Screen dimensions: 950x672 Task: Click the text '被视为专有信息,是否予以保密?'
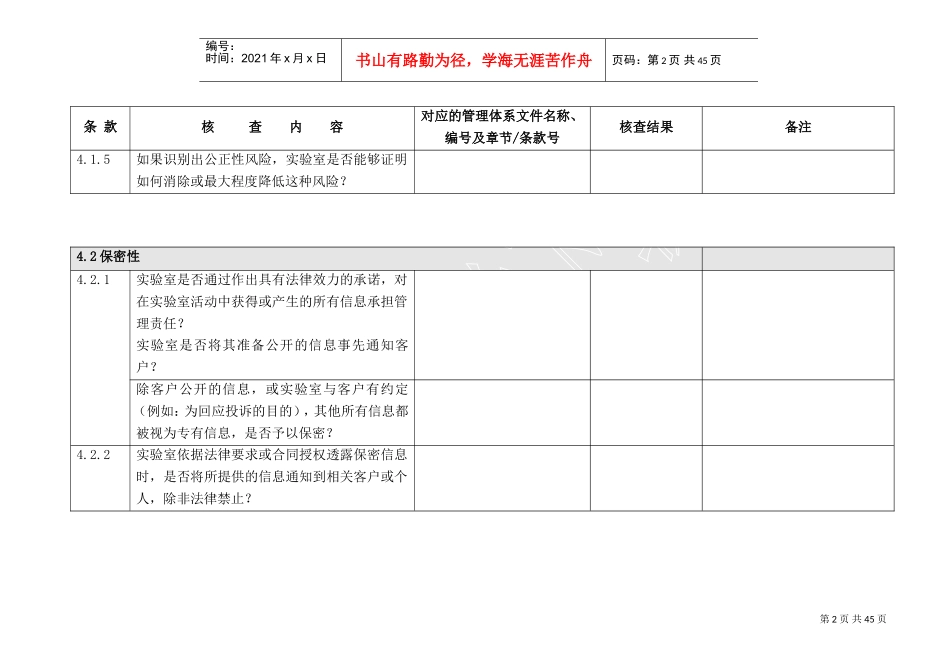point(235,433)
